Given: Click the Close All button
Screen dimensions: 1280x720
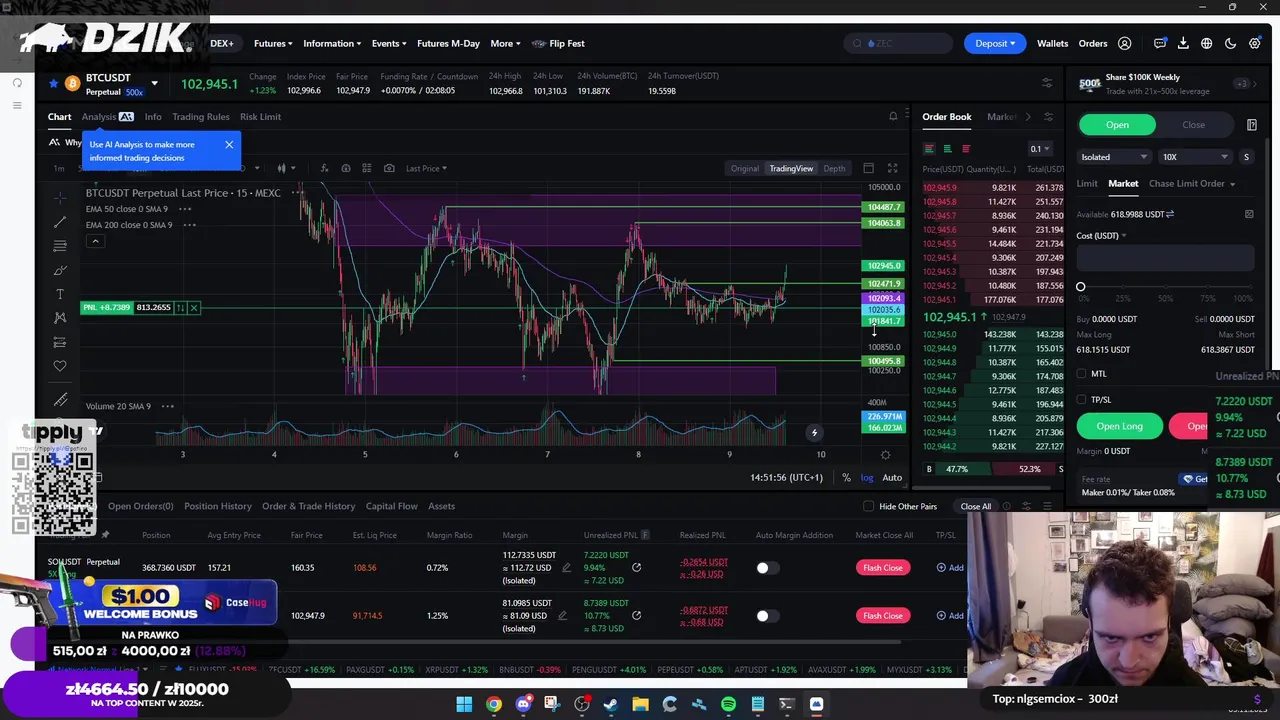Looking at the screenshot, I should click(976, 506).
